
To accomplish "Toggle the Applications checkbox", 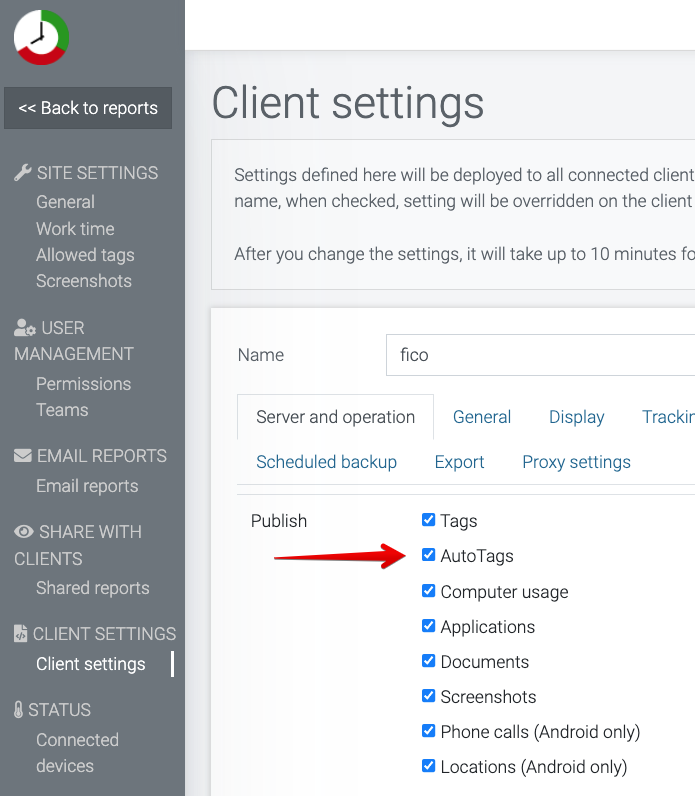I will pos(428,626).
